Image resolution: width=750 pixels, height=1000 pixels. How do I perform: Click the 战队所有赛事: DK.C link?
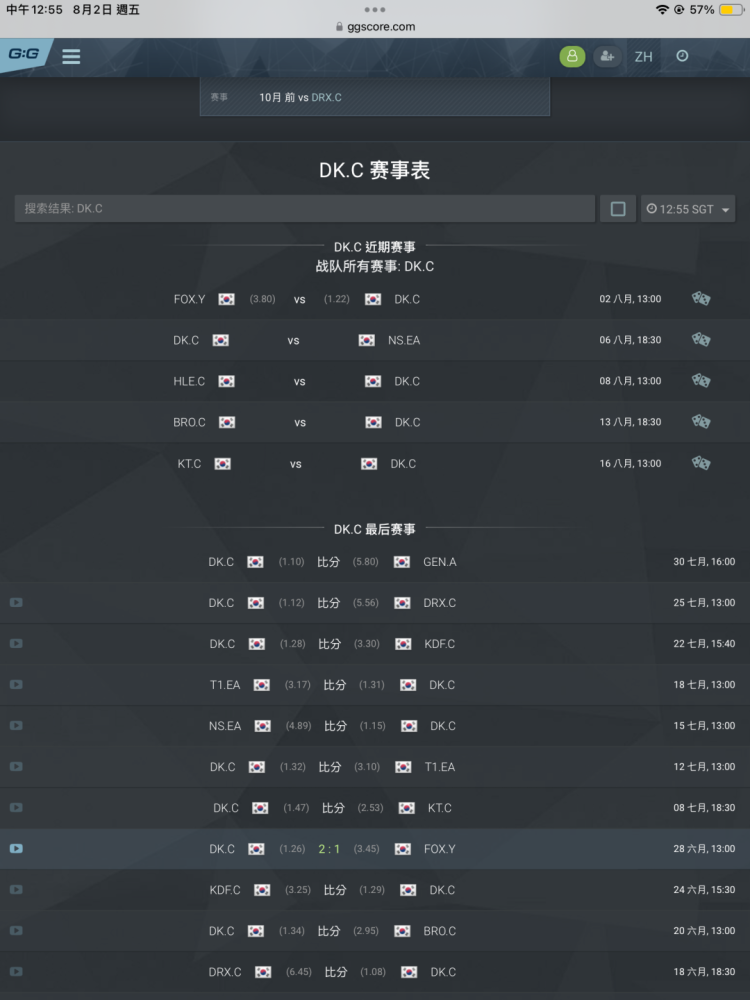pyautogui.click(x=374, y=267)
